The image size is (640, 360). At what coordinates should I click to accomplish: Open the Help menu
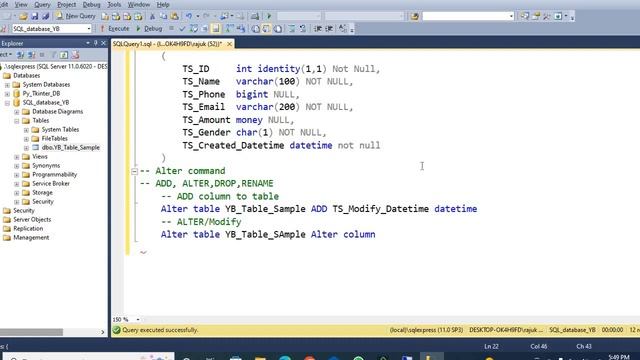(163, 4)
